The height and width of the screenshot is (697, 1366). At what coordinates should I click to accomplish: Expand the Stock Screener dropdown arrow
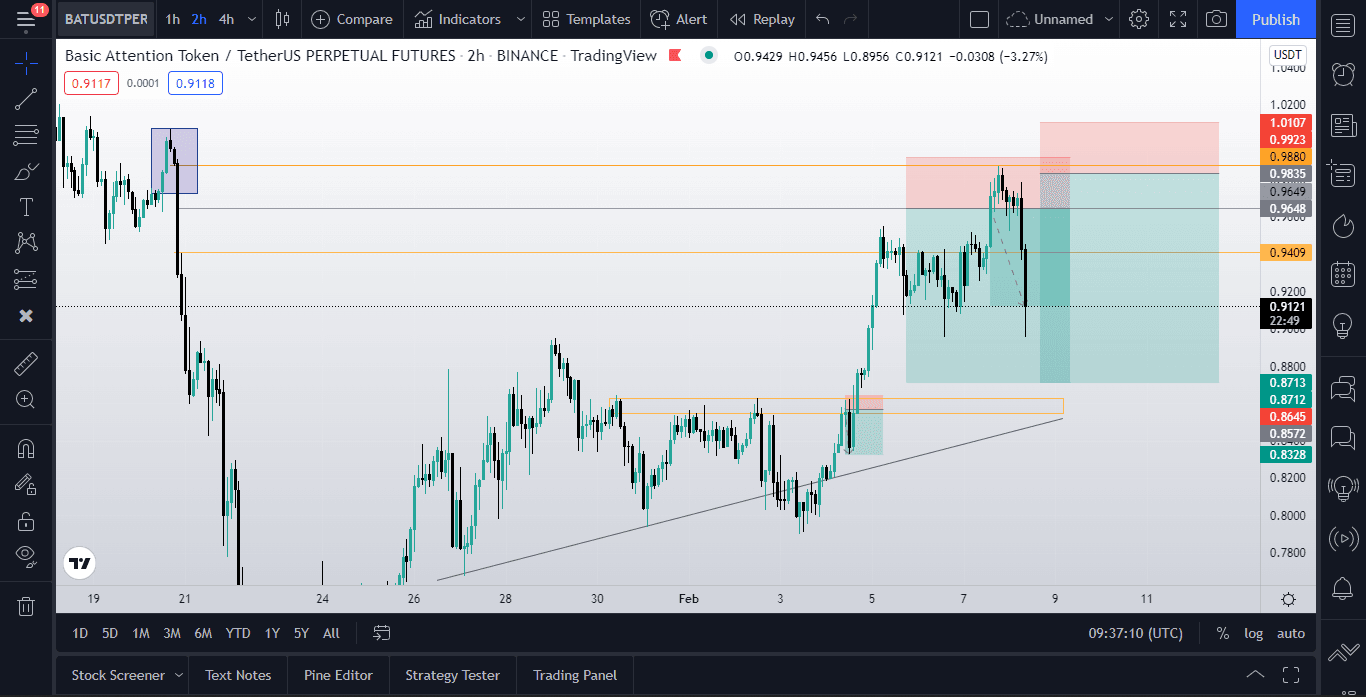[179, 675]
